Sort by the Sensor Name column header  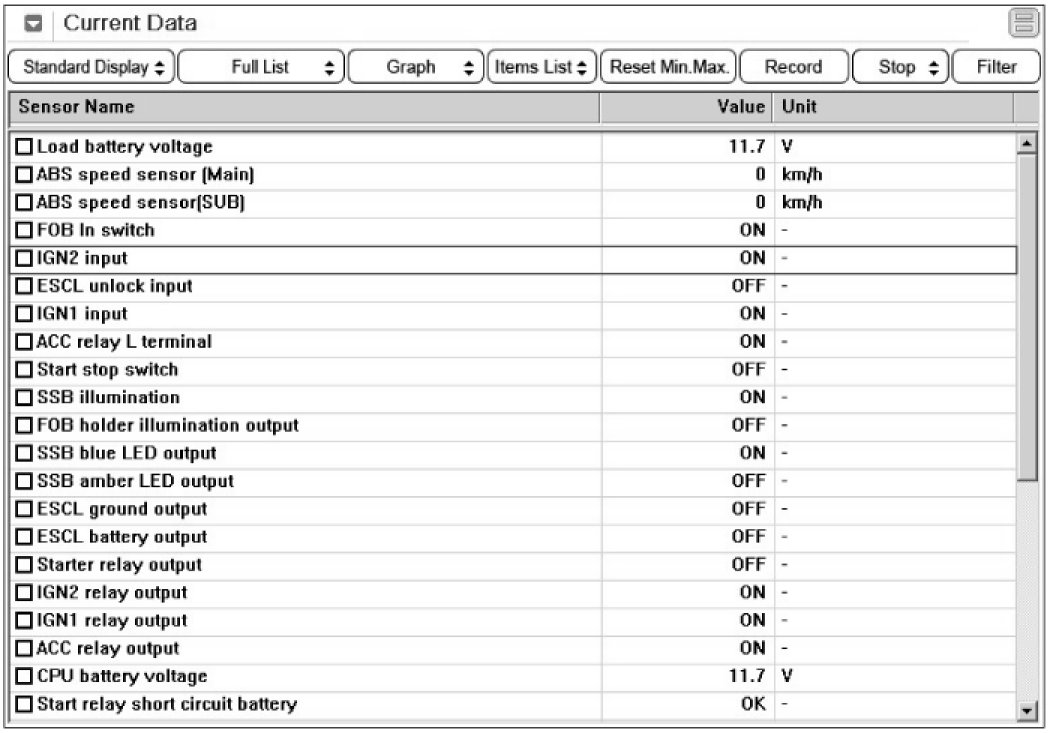click(300, 106)
